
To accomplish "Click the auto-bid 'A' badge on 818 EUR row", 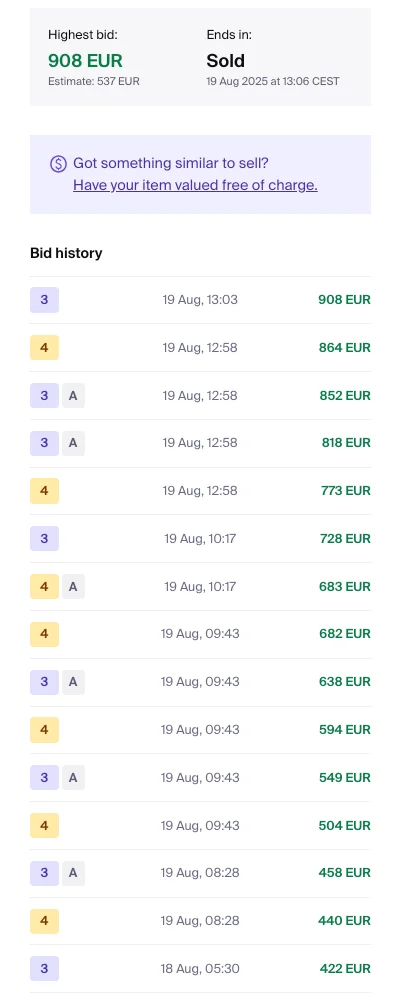I will click(x=73, y=443).
